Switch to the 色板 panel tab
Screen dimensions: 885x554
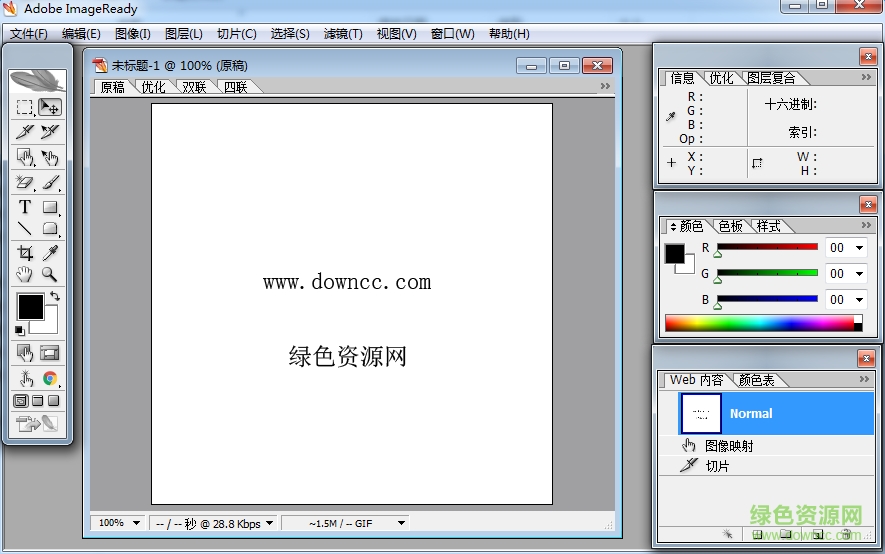pyautogui.click(x=730, y=226)
